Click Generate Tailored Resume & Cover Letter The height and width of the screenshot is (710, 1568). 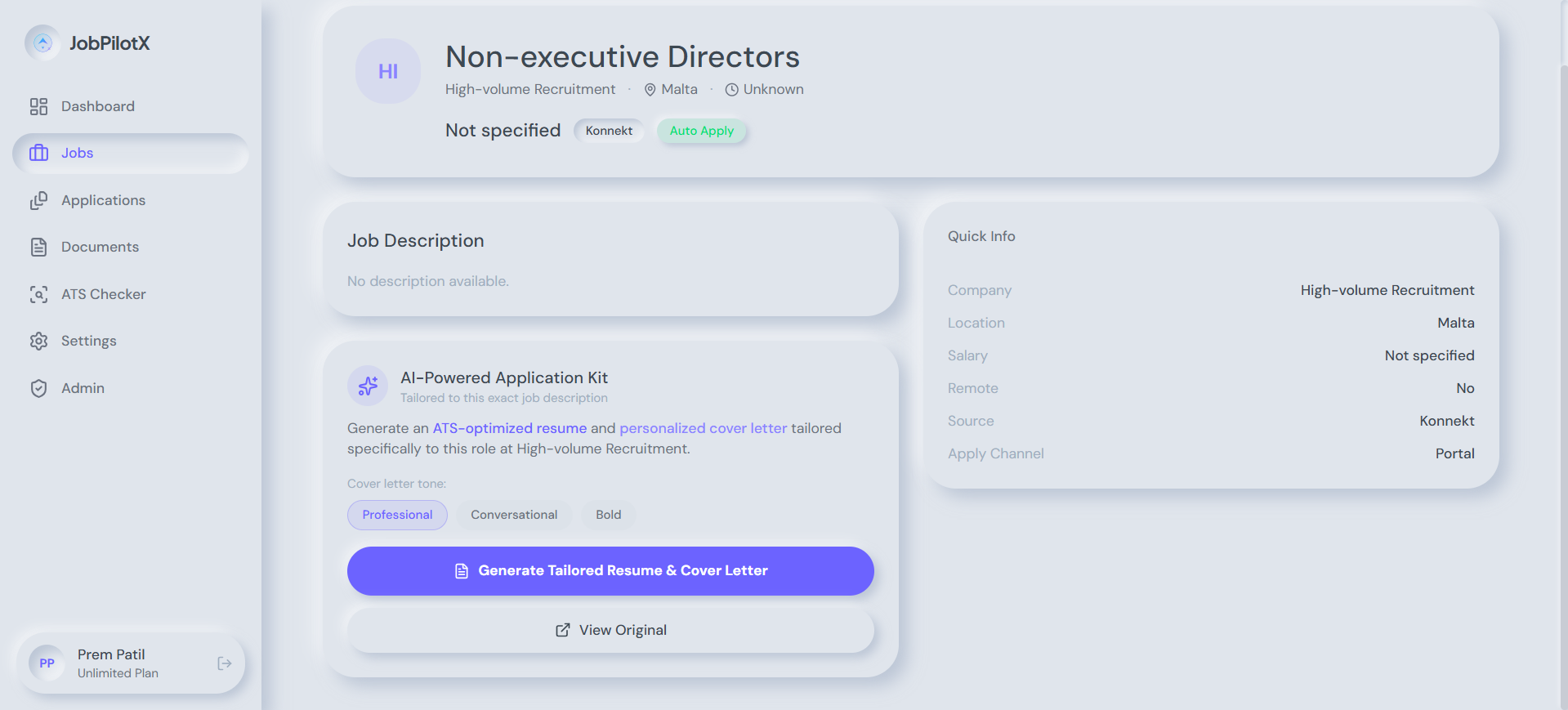610,570
